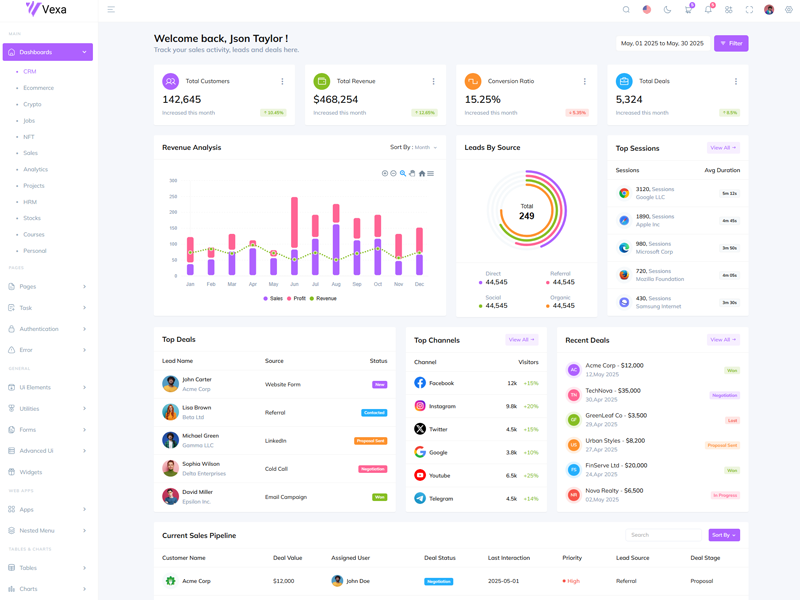Select Ecommerce in the Dashboards submenu
Screen dimensions: 800x600
[38, 88]
